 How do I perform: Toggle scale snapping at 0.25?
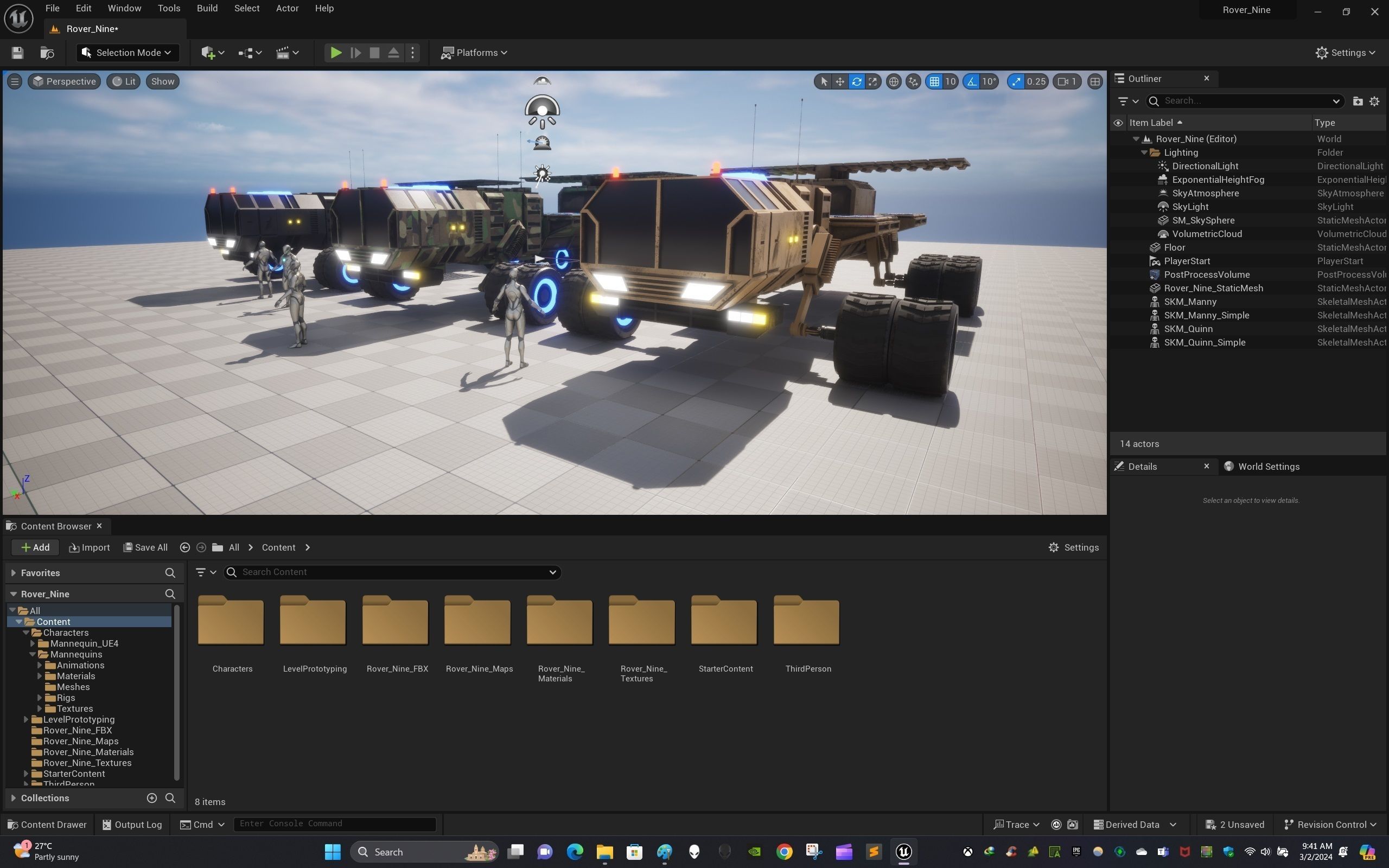point(1016,81)
